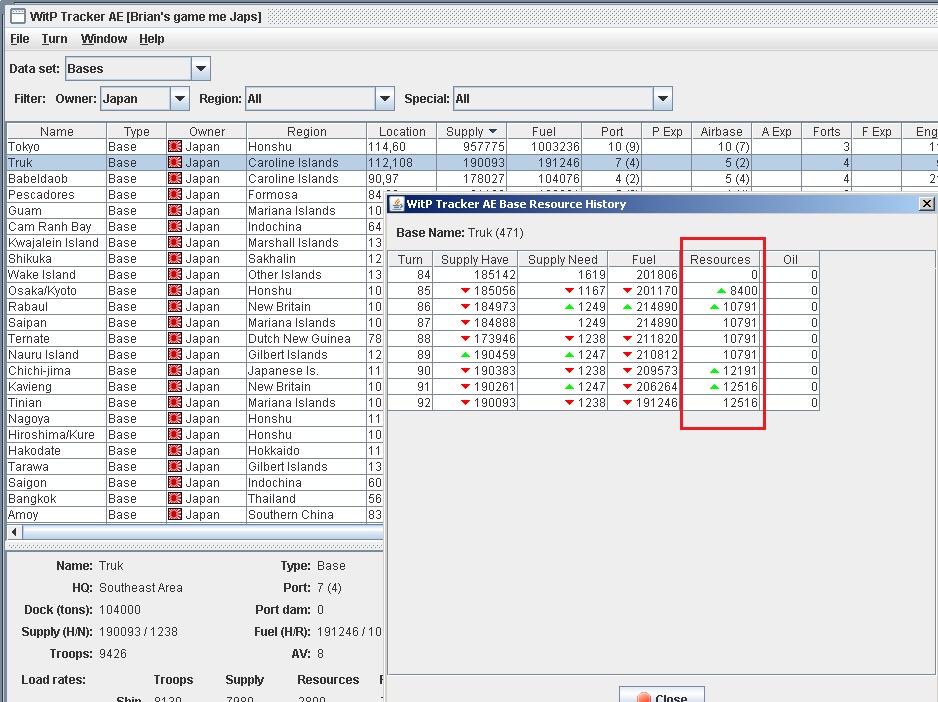Click the Supply column header sort arrow
The image size is (938, 702).
tap(493, 132)
